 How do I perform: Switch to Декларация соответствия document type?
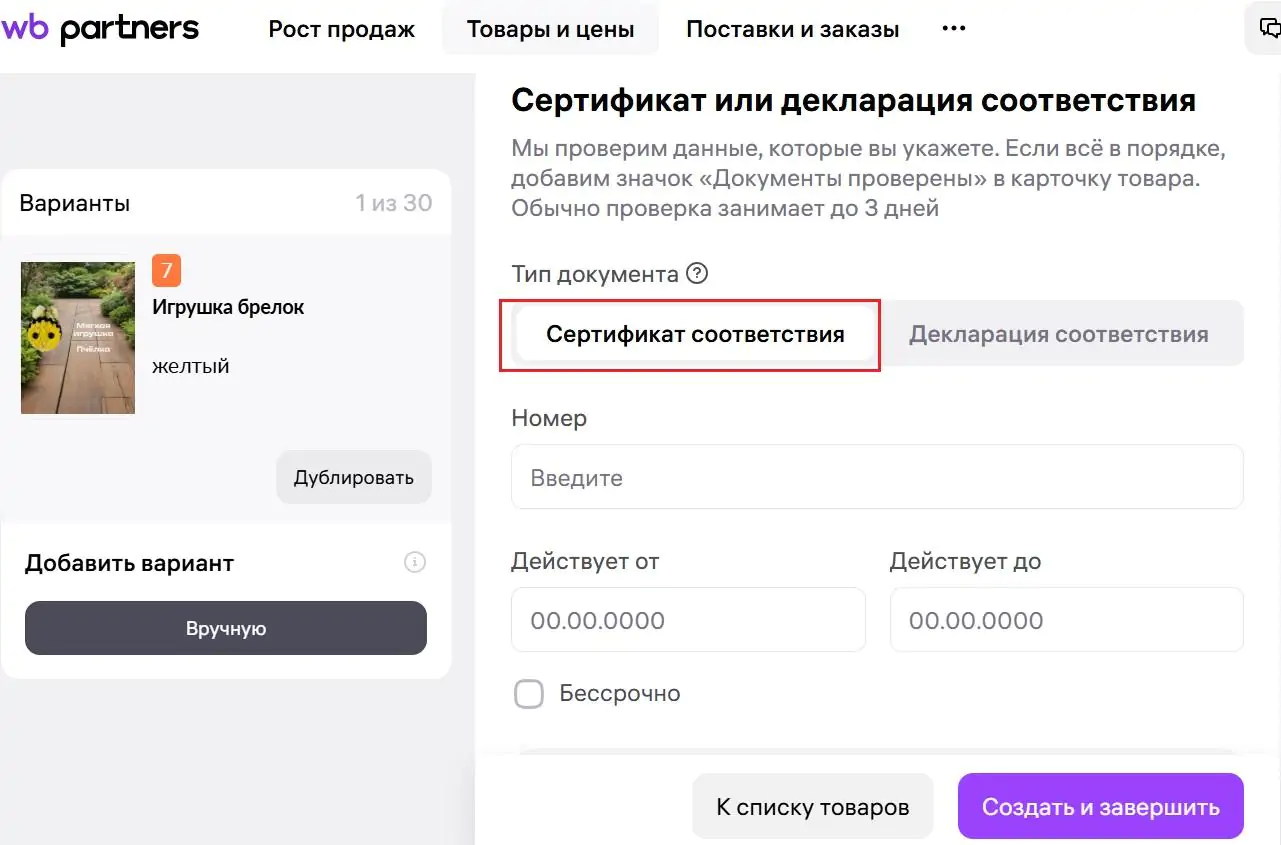point(1058,334)
